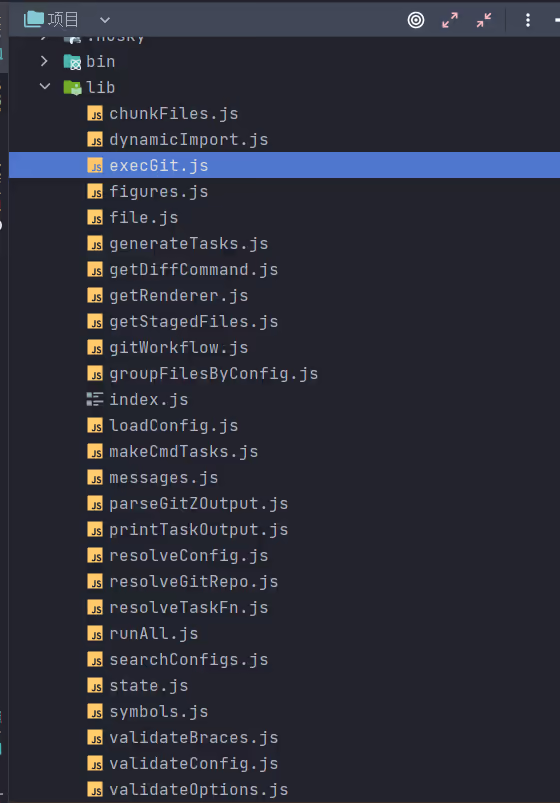Collapse the lib folder chevron
This screenshot has height=803, width=560.
pos(45,87)
